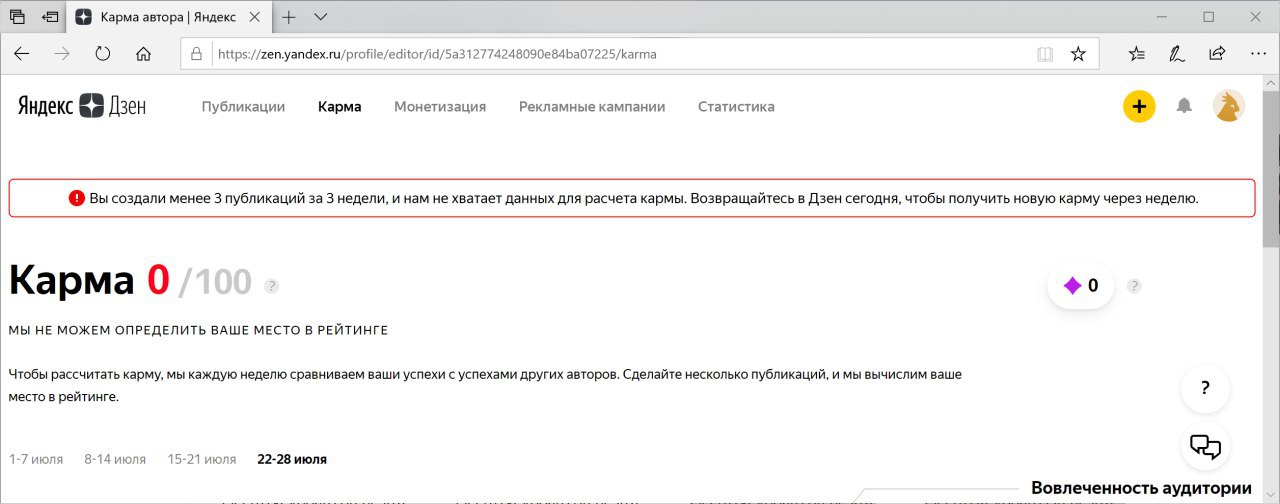Add page to favorites with star icon
Image resolution: width=1280 pixels, height=504 pixels.
point(1078,54)
